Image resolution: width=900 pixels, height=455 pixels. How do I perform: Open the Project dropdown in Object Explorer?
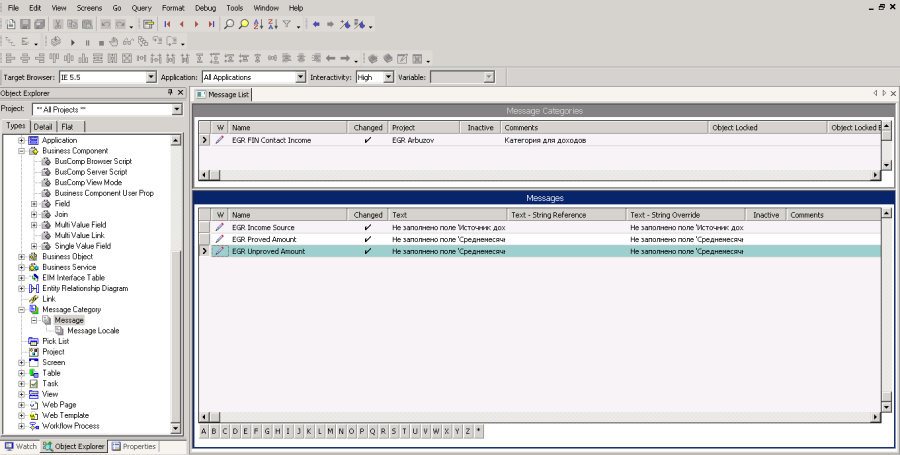[176, 109]
